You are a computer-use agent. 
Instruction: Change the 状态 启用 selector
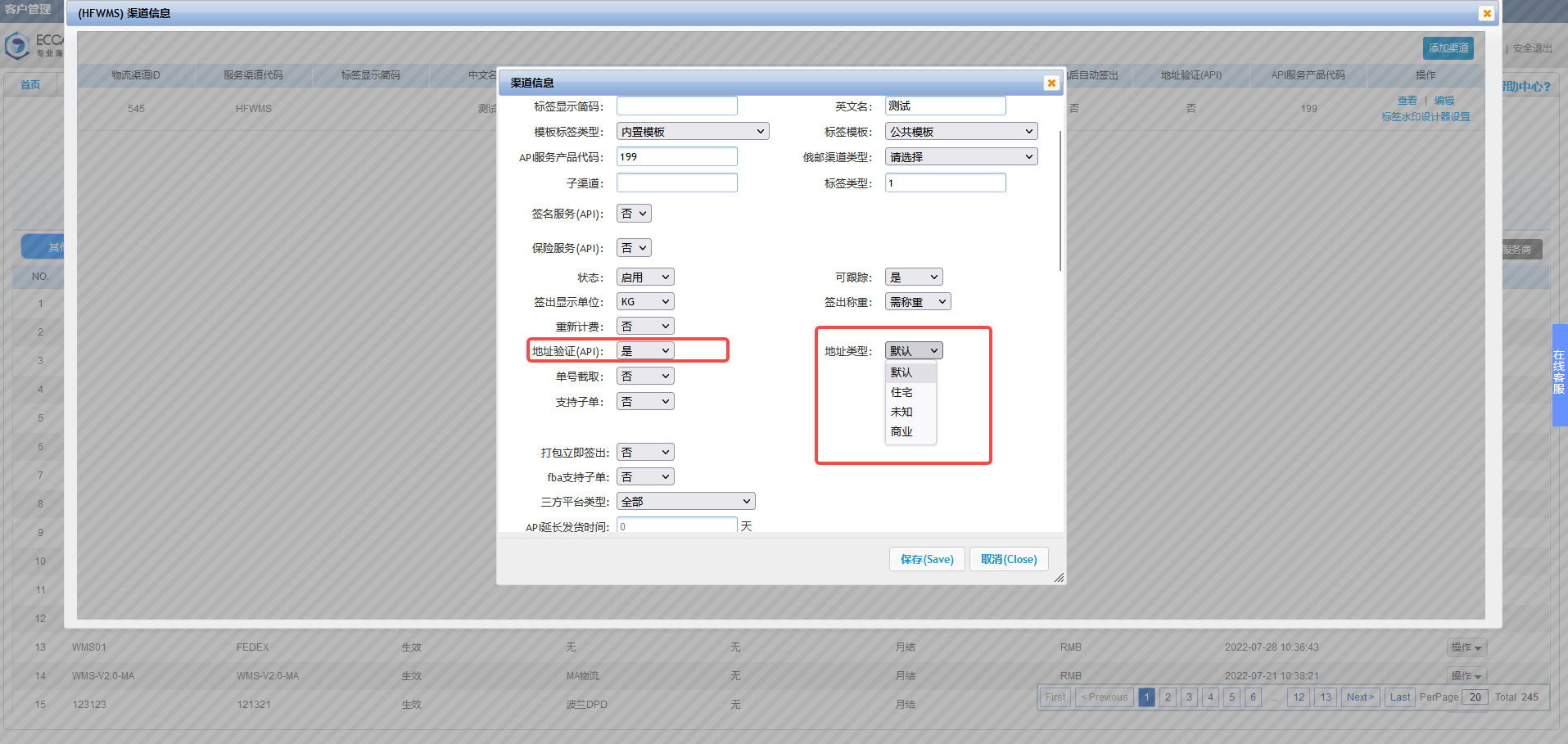click(x=645, y=277)
